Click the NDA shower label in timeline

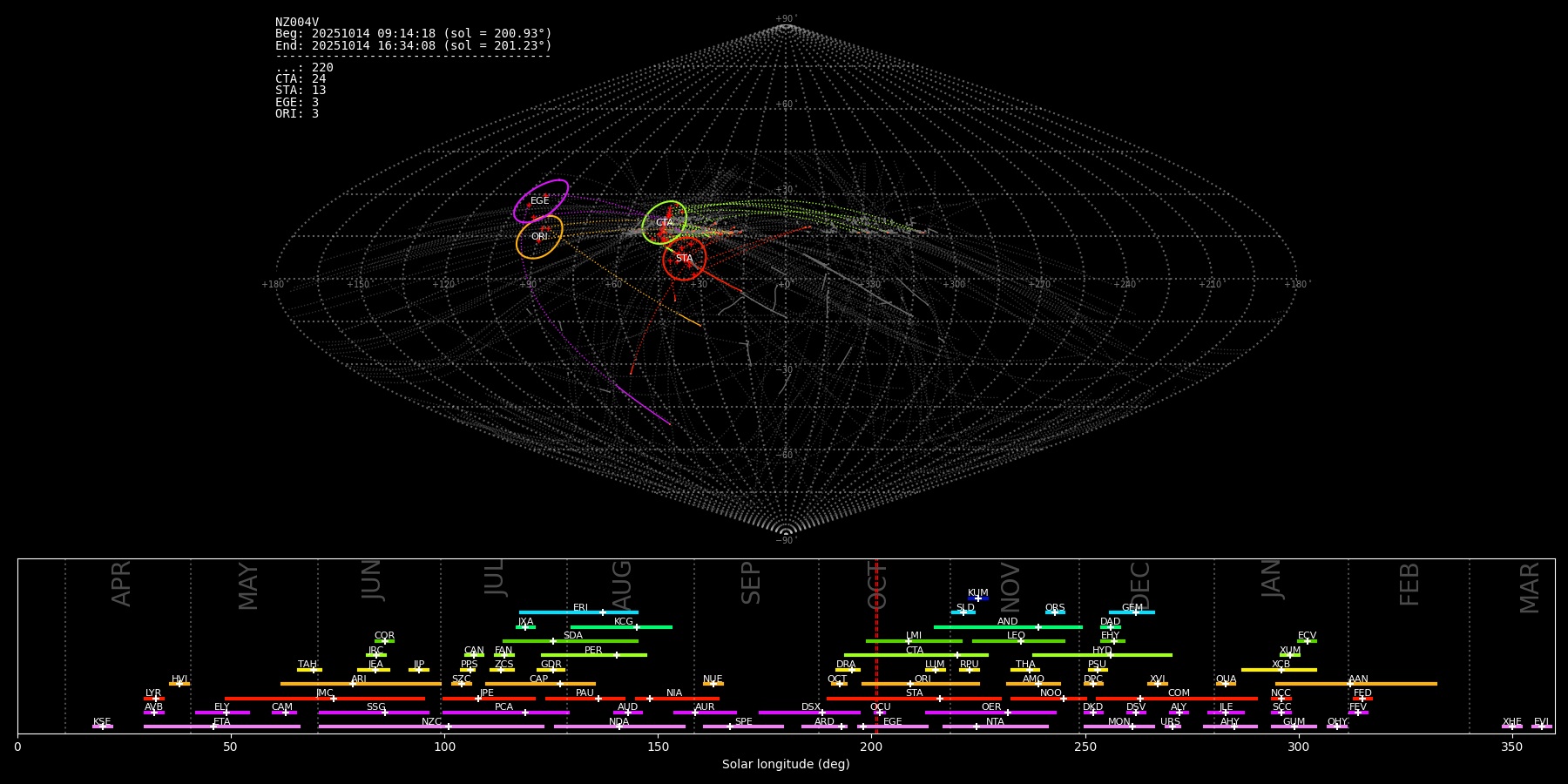619,722
